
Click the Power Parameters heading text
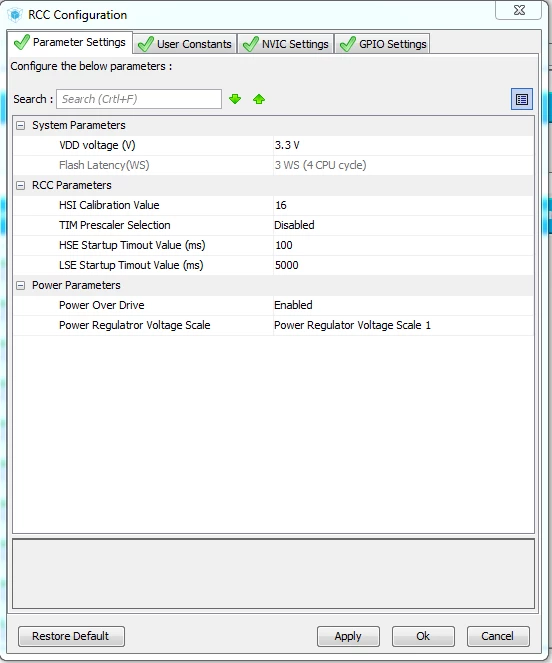pyautogui.click(x=76, y=285)
